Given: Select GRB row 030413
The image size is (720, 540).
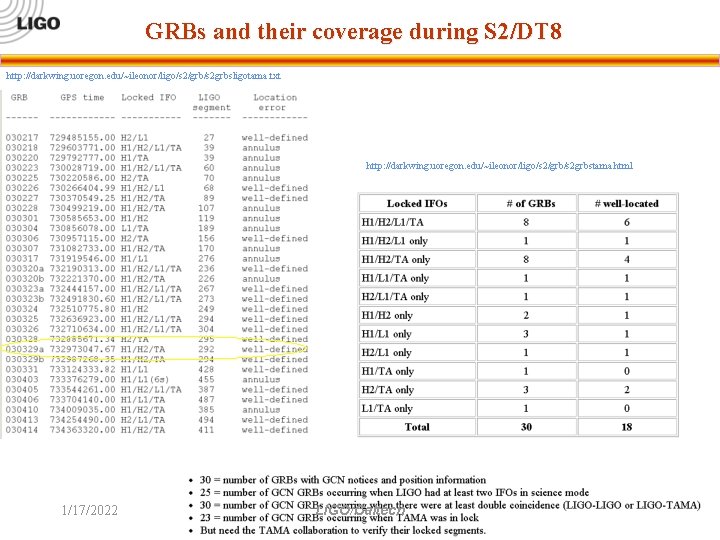Looking at the screenshot, I should point(157,420).
